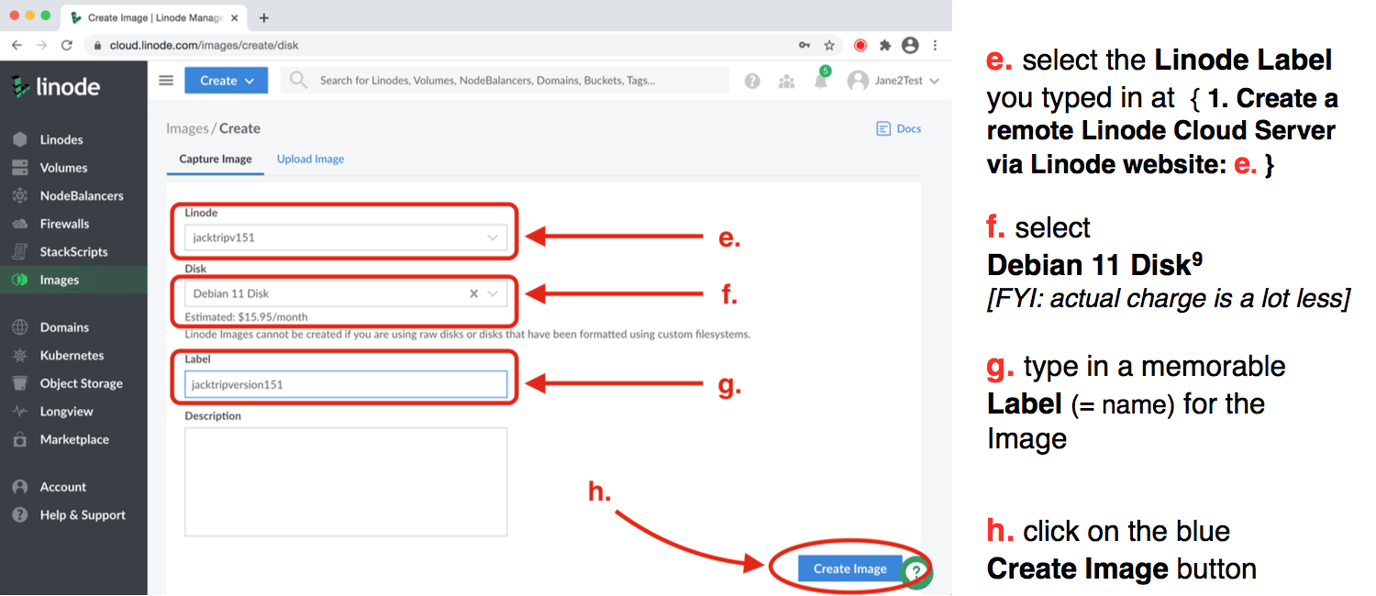Open Firewalls in sidebar
Image resolution: width=1376 pixels, height=596 pixels.
(x=64, y=224)
